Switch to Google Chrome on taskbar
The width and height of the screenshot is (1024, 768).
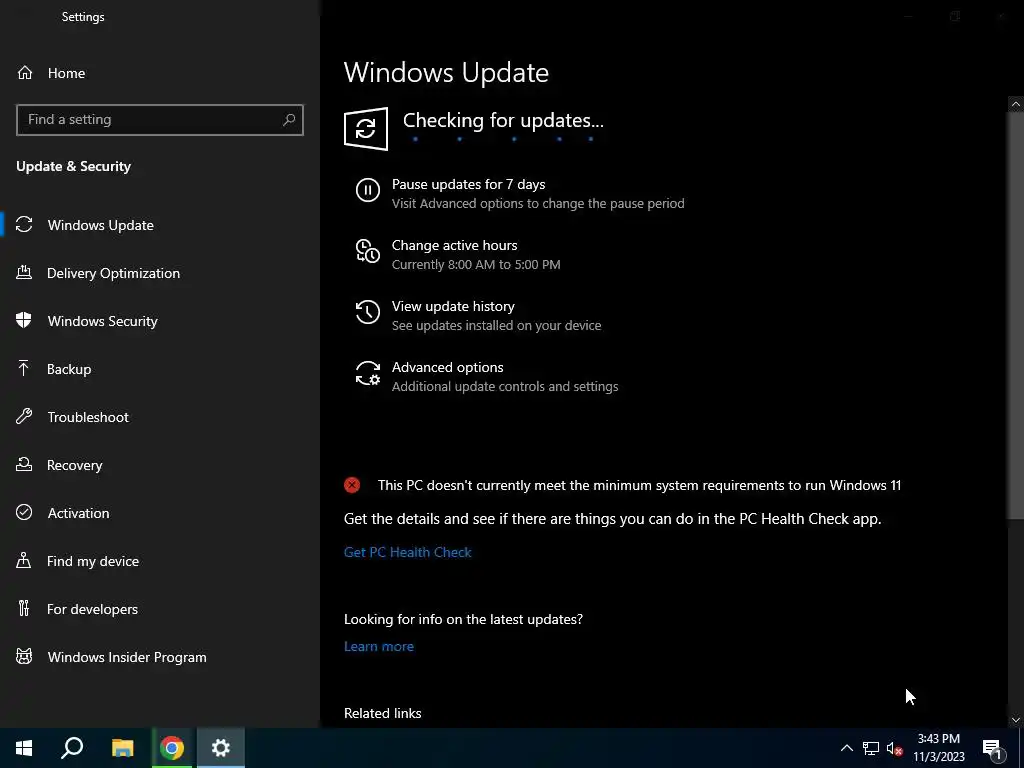click(x=172, y=748)
